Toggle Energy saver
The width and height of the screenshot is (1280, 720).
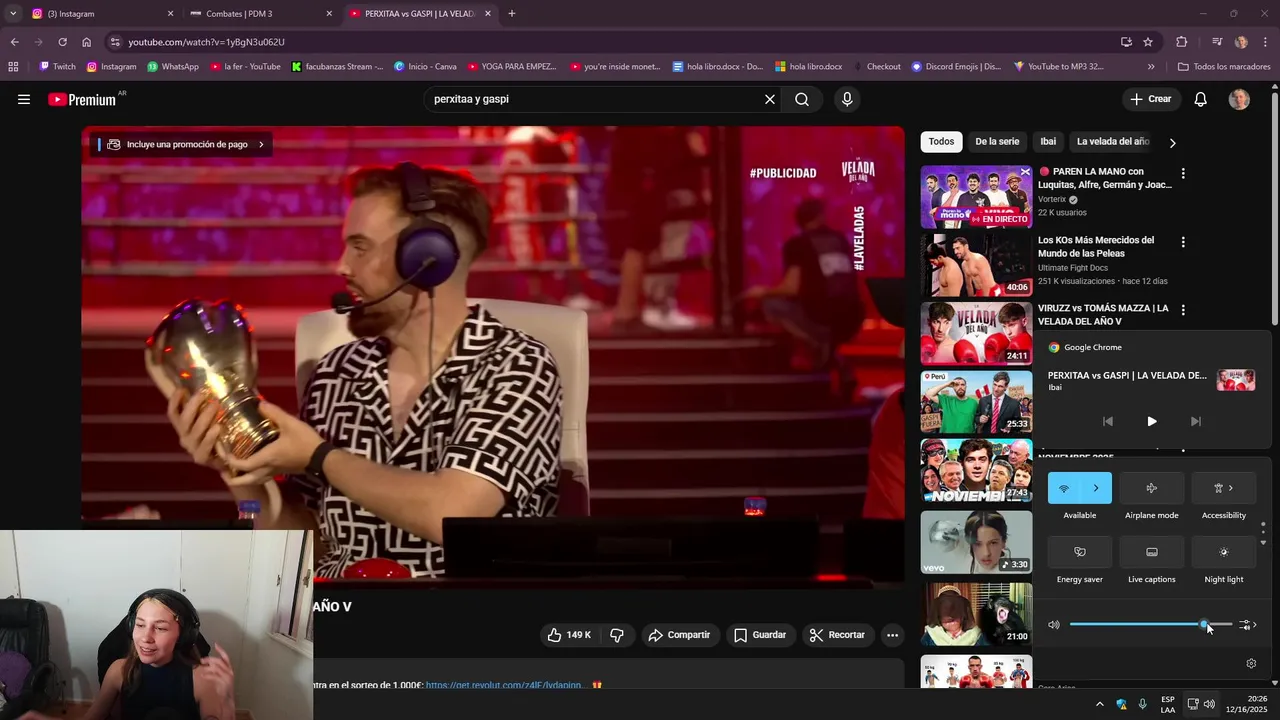[1080, 552]
